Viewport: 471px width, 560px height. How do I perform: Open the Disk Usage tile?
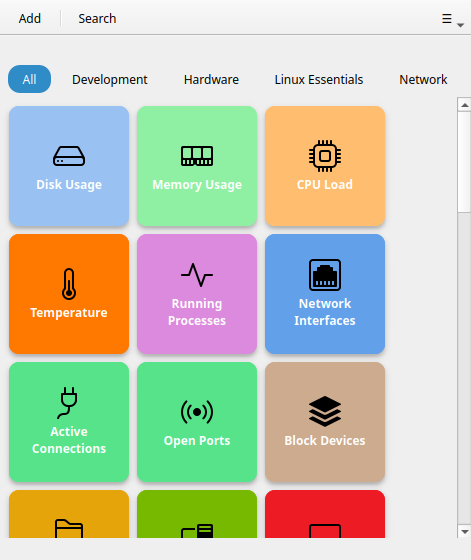point(69,166)
